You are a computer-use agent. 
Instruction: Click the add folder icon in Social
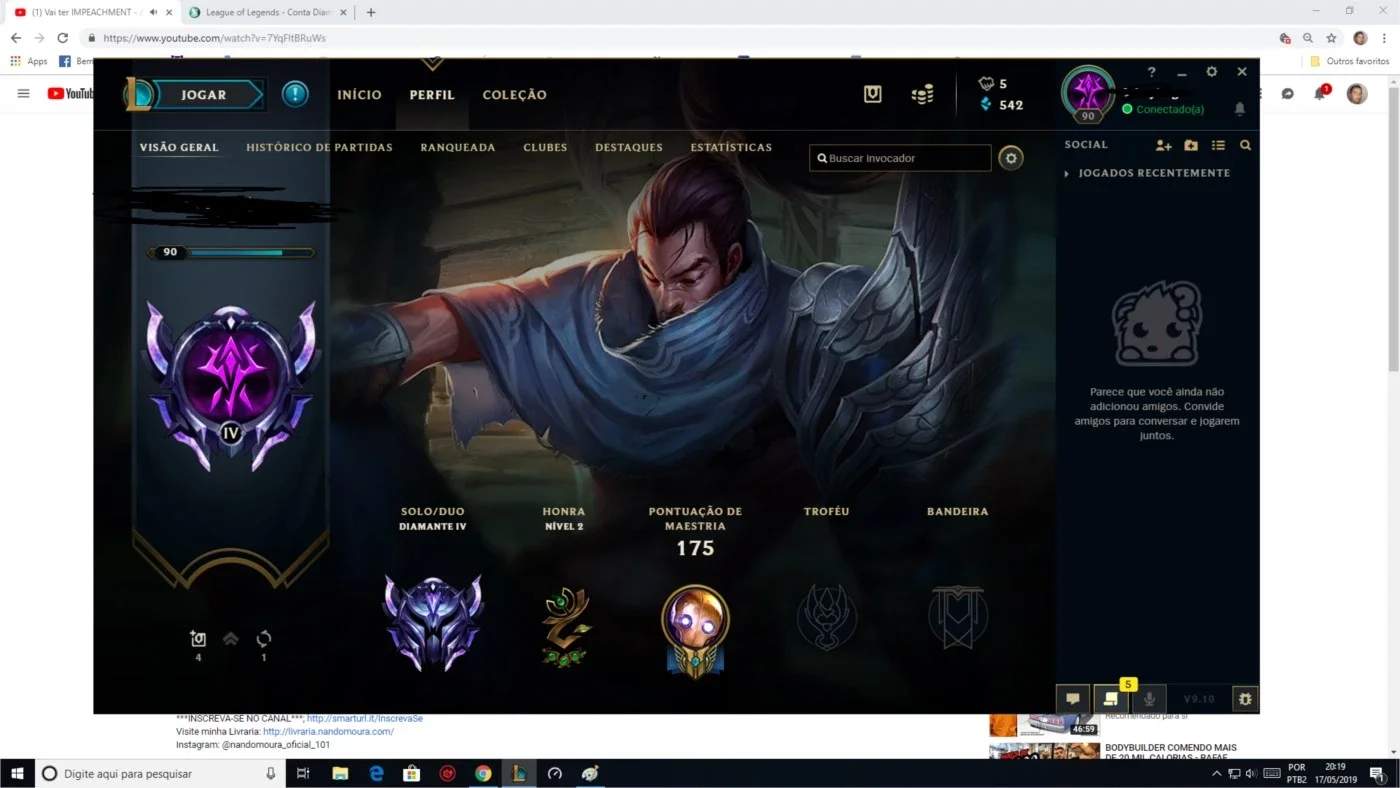coord(1191,145)
